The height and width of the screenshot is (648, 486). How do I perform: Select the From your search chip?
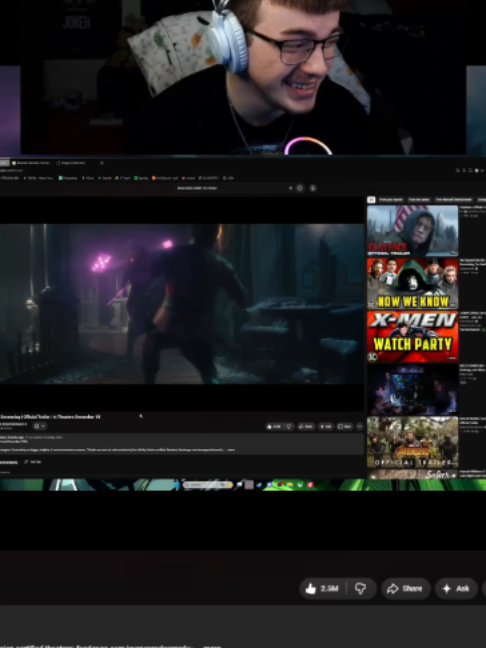(391, 200)
